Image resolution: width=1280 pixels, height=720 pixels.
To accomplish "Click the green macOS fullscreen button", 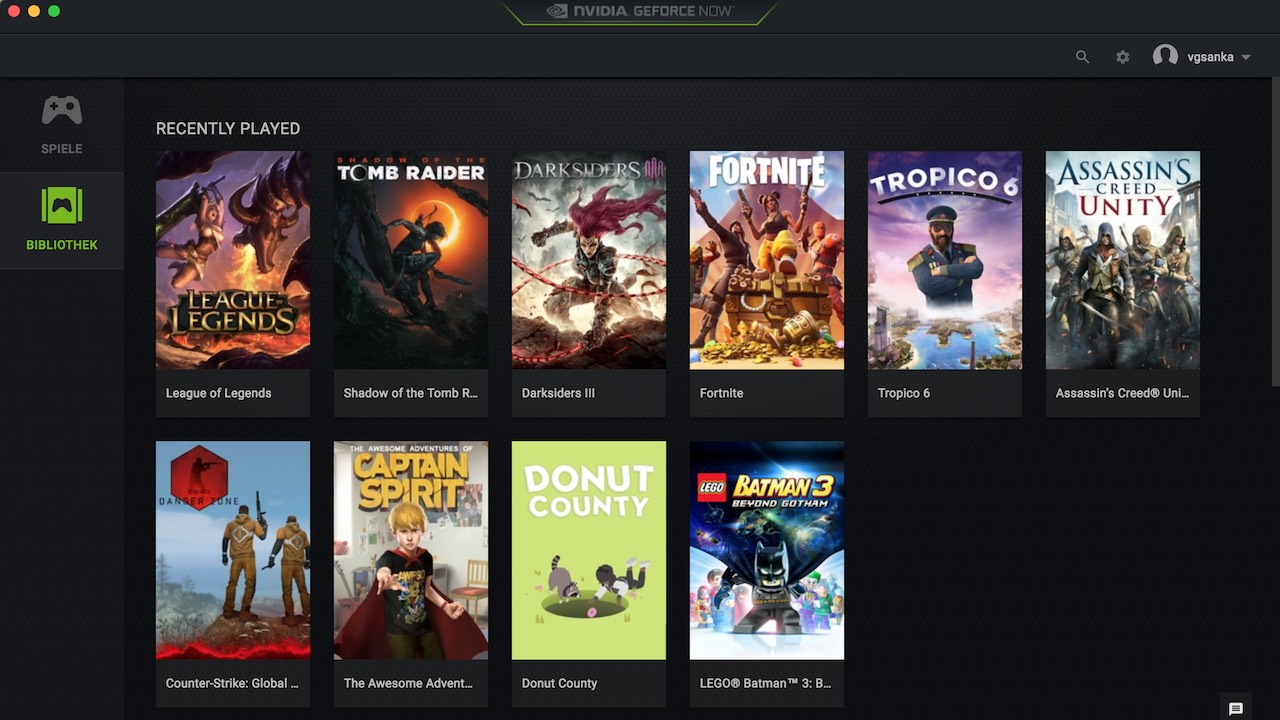I will 54,11.
